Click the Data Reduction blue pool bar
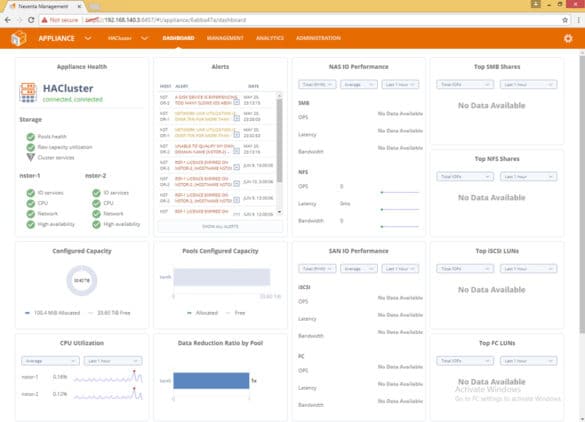This screenshot has height=422, width=585. pyautogui.click(x=211, y=381)
